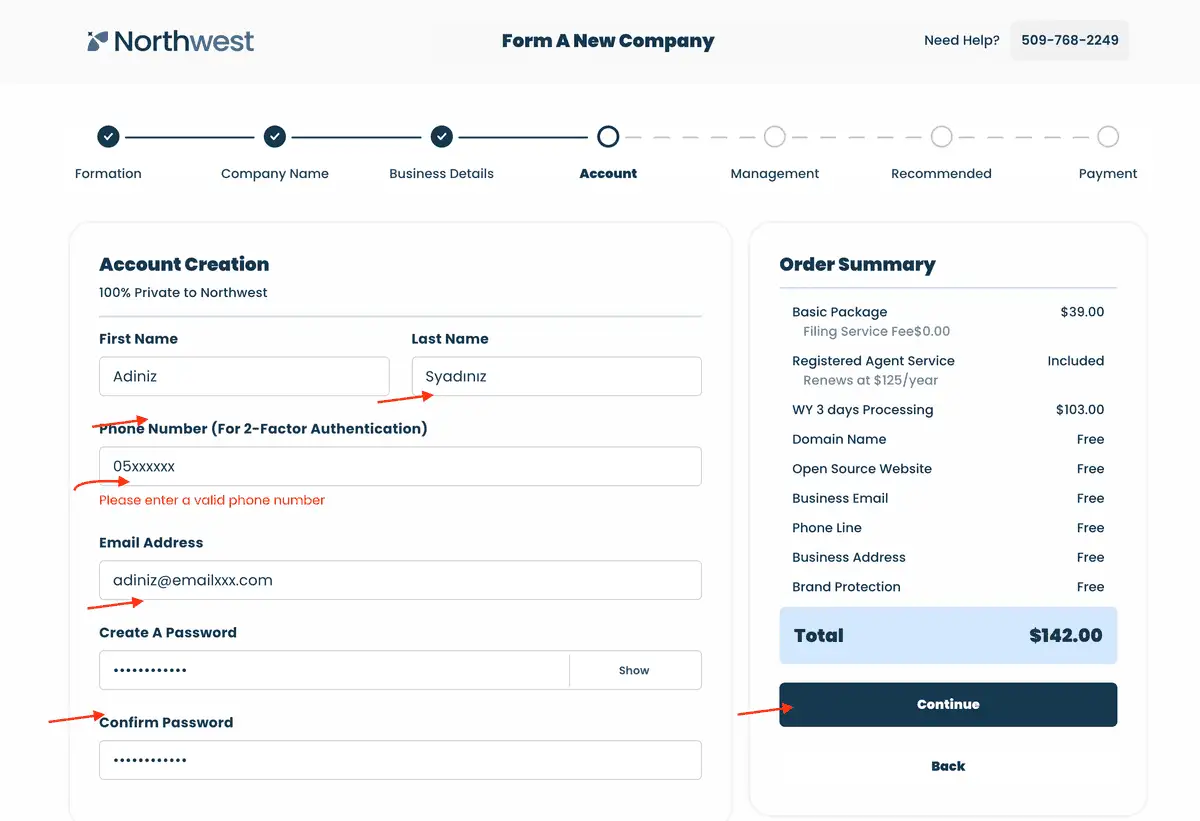Click the Basic Package line item
The width and height of the screenshot is (1200, 821).
point(840,312)
